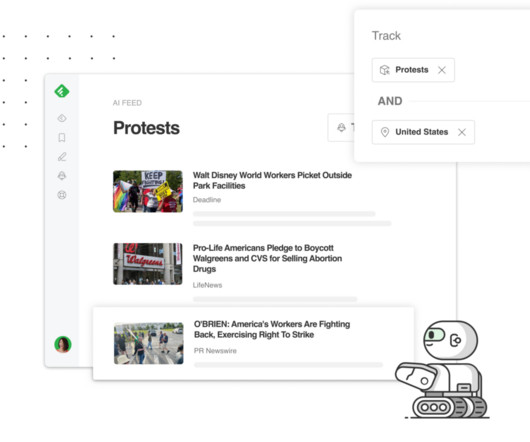Click the help lifebuoy icon in sidebar

[62, 195]
